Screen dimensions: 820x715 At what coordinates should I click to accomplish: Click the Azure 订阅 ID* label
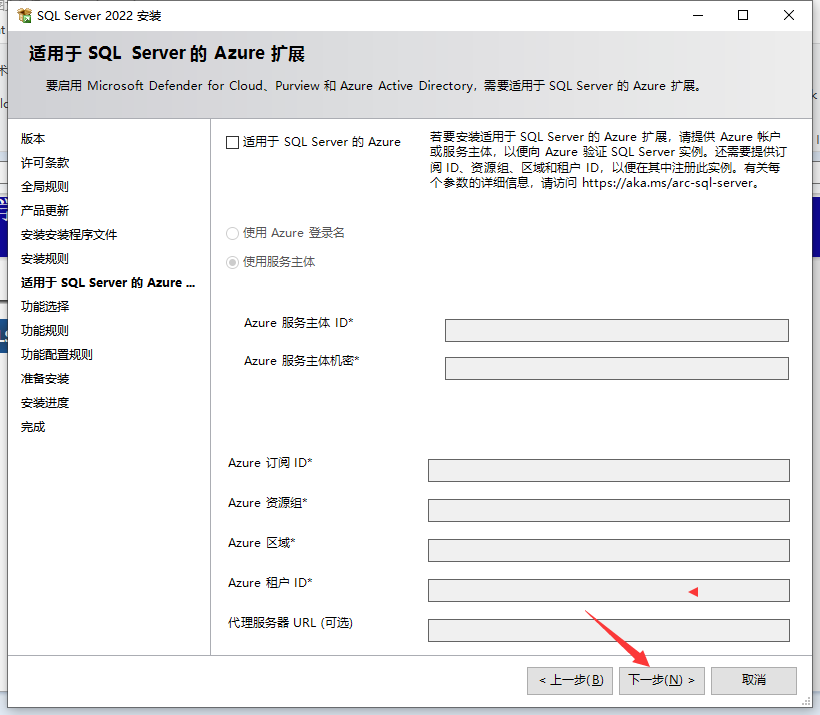click(x=270, y=463)
